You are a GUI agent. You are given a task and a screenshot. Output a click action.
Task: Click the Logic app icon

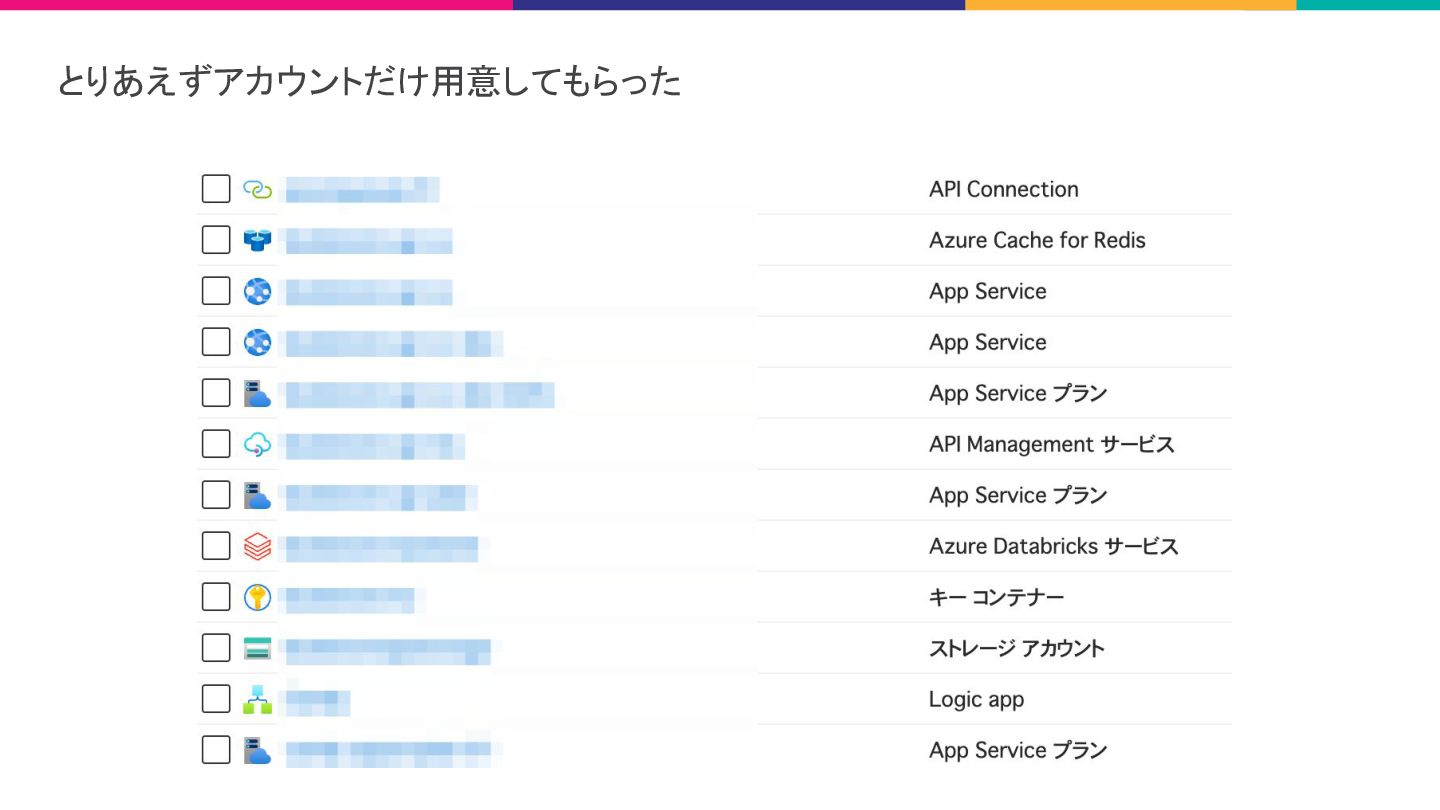(257, 699)
